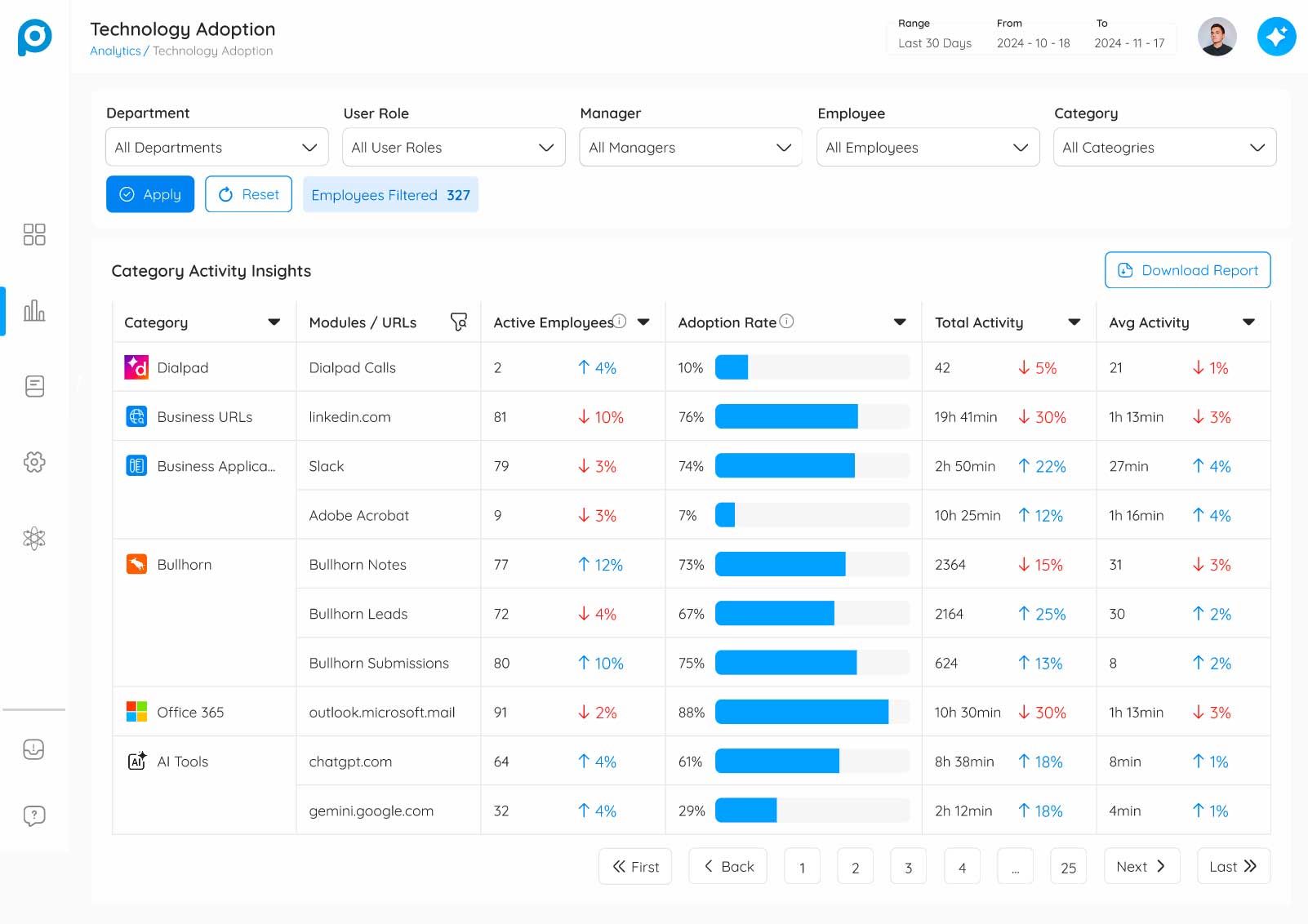The width and height of the screenshot is (1308, 924).
Task: Click the Download Report button
Action: (x=1187, y=270)
